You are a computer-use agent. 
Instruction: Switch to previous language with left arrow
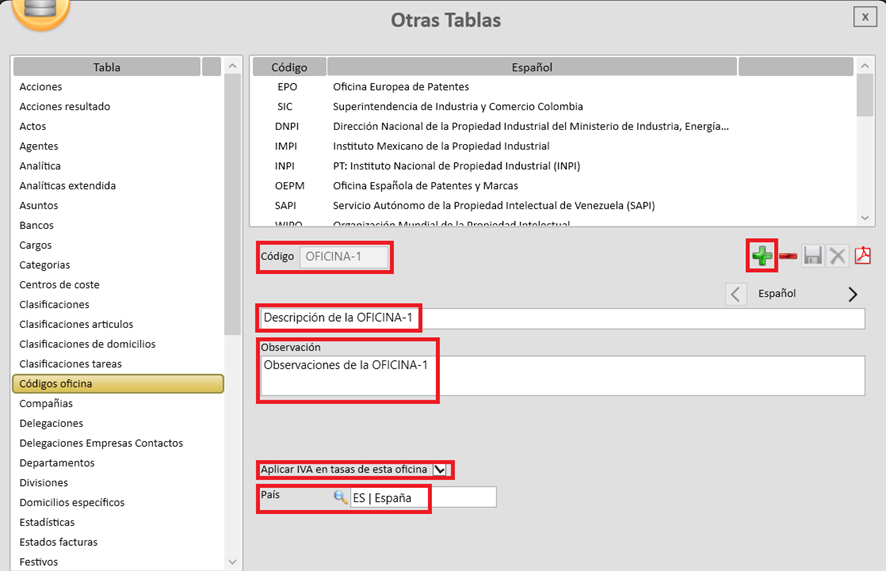pyautogui.click(x=736, y=294)
